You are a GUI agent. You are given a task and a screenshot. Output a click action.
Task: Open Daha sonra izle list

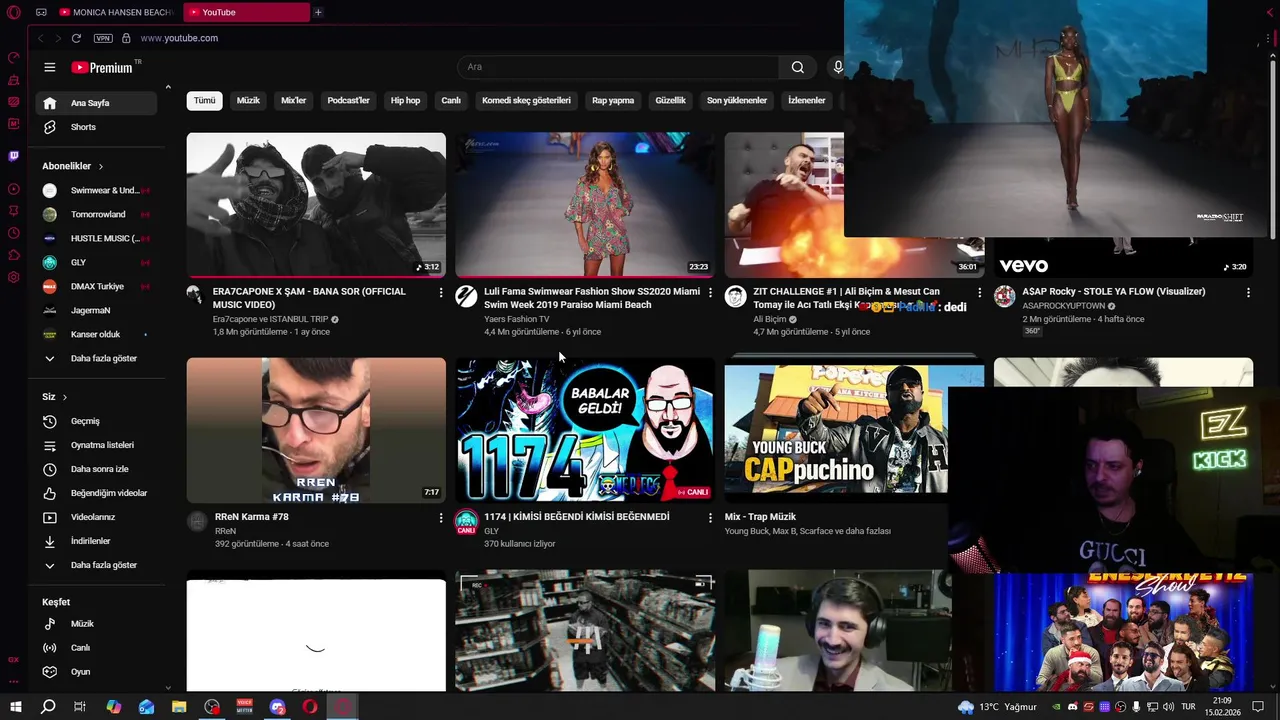coord(96,469)
